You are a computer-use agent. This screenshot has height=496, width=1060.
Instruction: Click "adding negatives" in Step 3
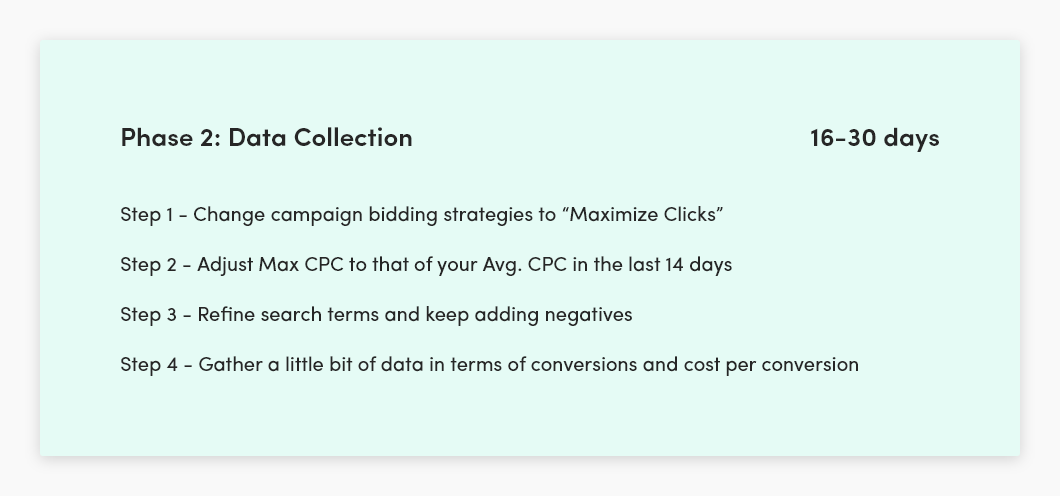tap(553, 314)
